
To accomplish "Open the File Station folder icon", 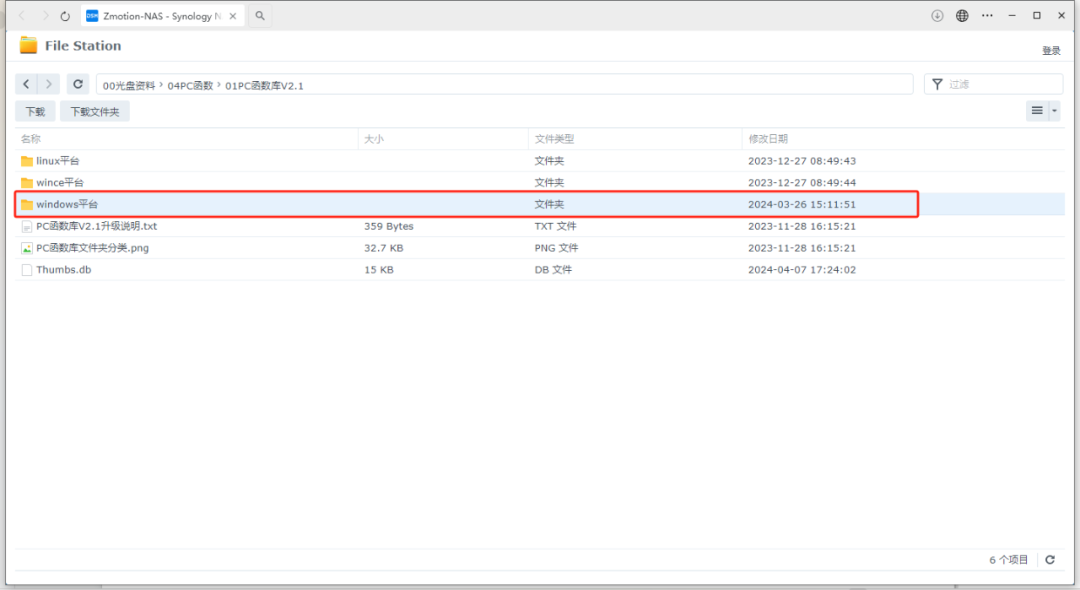I will click(28, 45).
